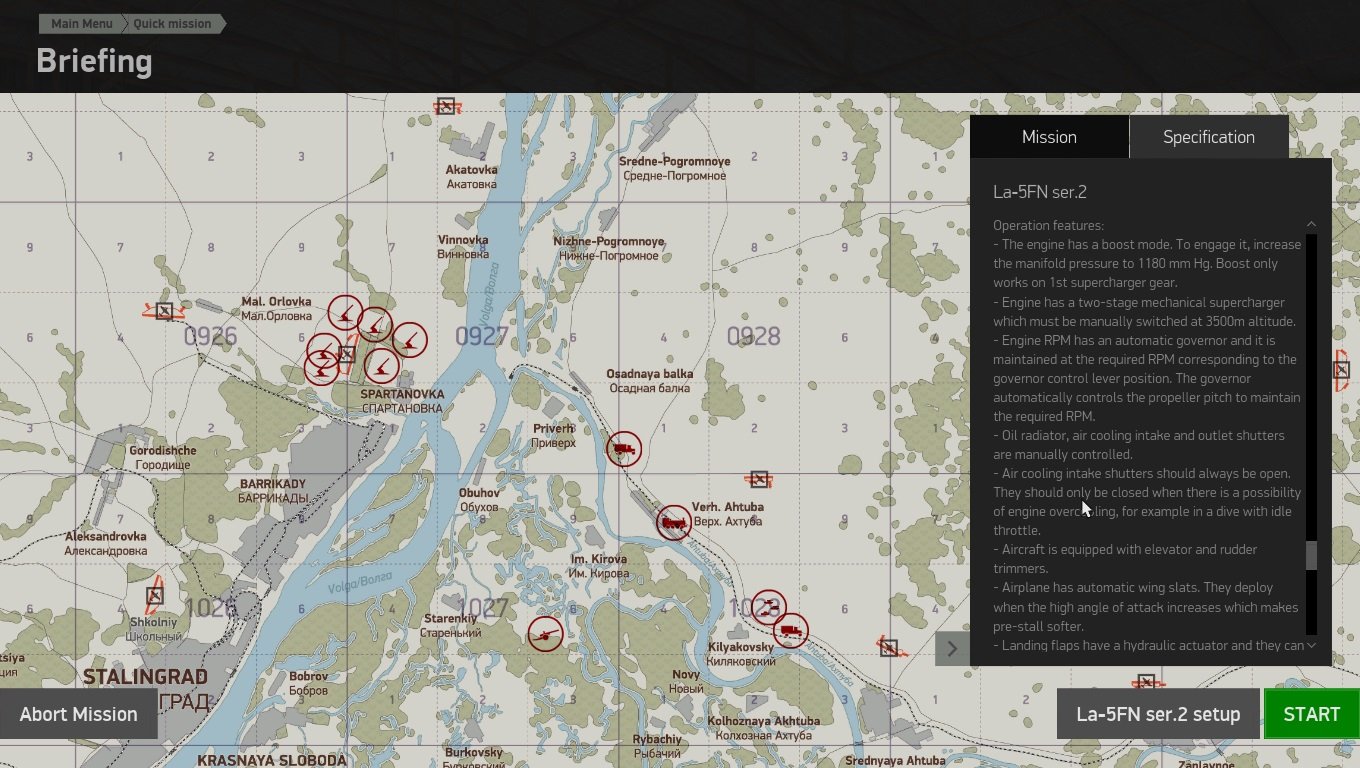Select the artillery cannon marker east of Starenkiy
The width and height of the screenshot is (1360, 768).
click(545, 633)
